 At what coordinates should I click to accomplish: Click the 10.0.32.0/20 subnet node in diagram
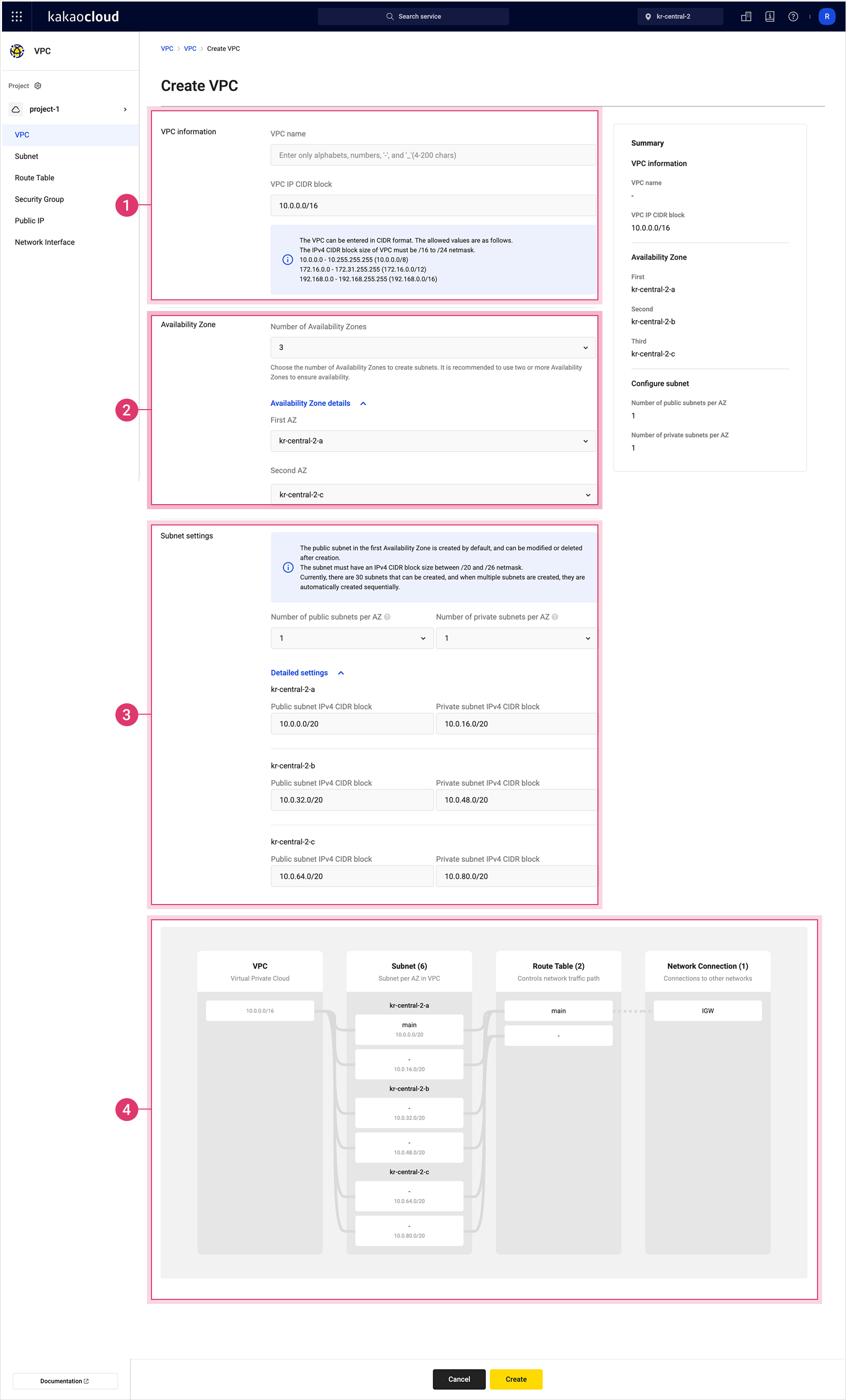tap(409, 1113)
